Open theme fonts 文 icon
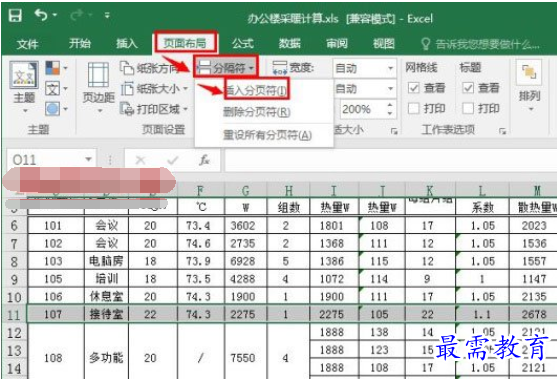This screenshot has width=557, height=379. pyautogui.click(x=56, y=88)
